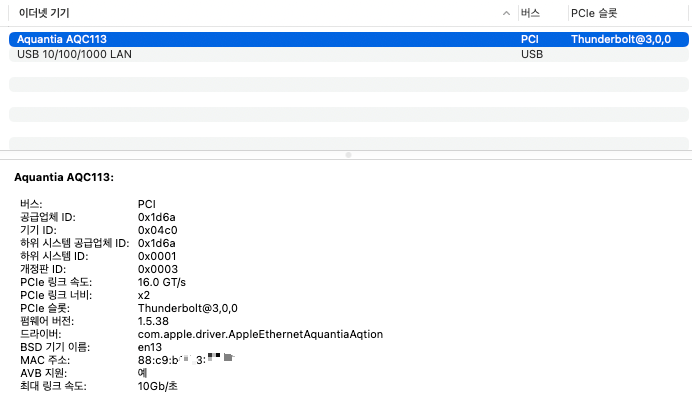
Task: Click the Aquantia AQC113: details heading
Action: [64, 177]
